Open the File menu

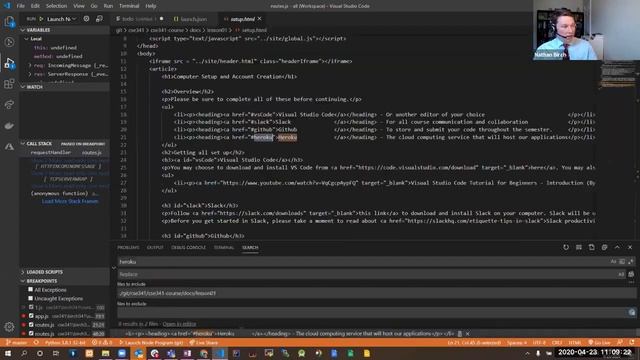(x=20, y=6)
